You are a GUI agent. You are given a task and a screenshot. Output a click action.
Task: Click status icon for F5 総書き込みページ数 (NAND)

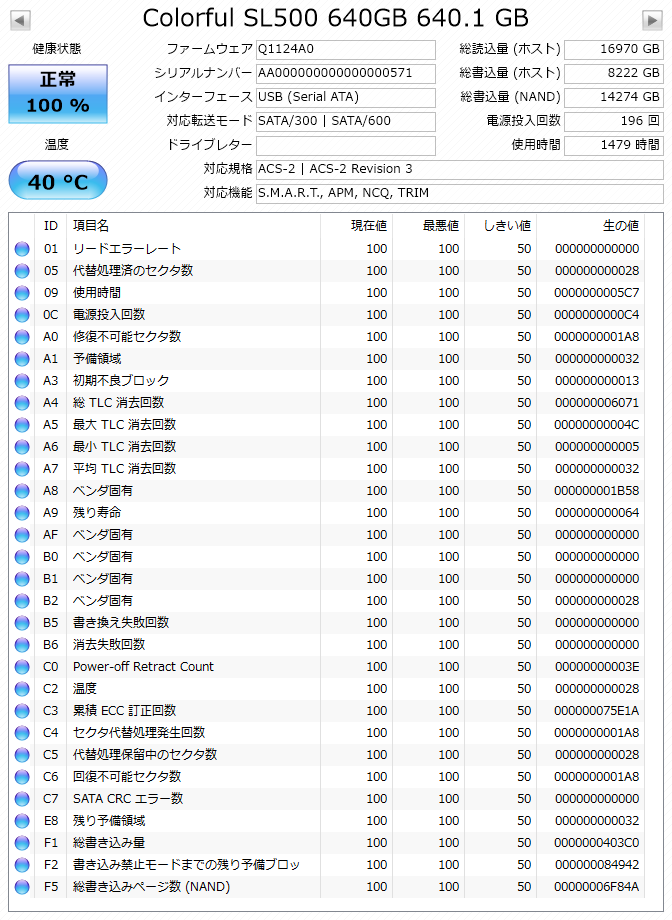[x=22, y=887]
